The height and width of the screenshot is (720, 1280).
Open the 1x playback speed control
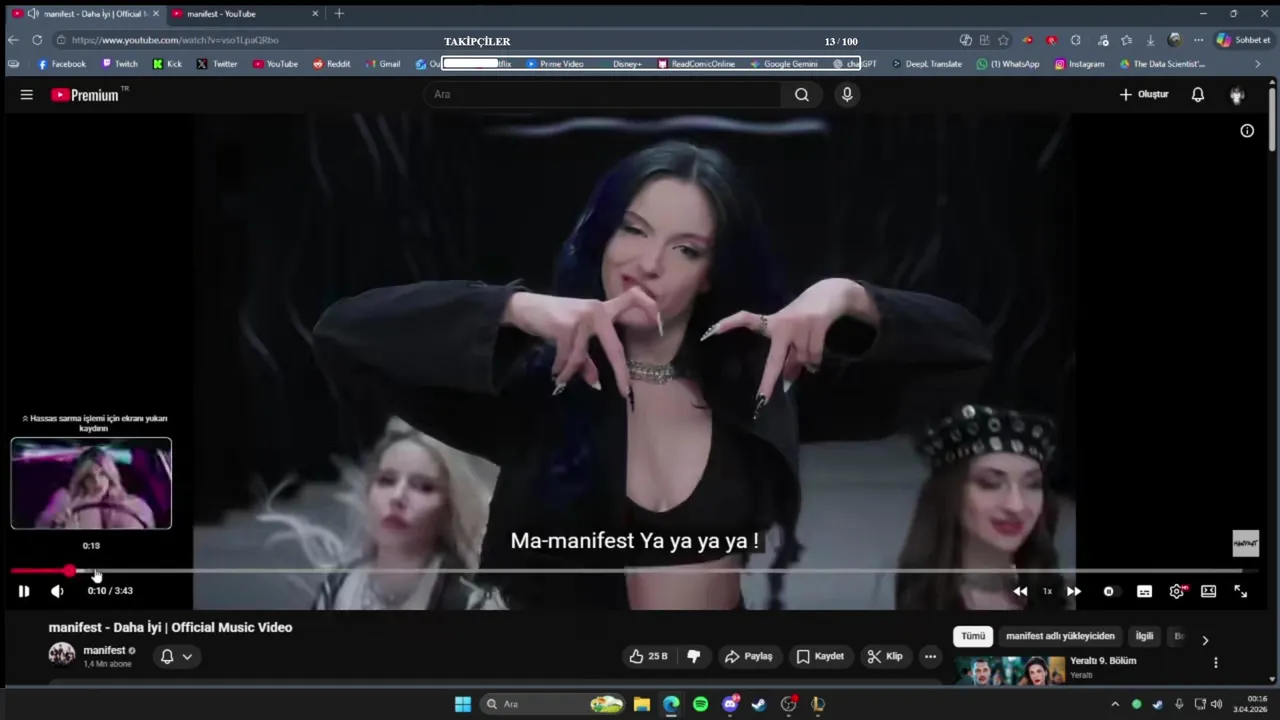pos(1047,591)
